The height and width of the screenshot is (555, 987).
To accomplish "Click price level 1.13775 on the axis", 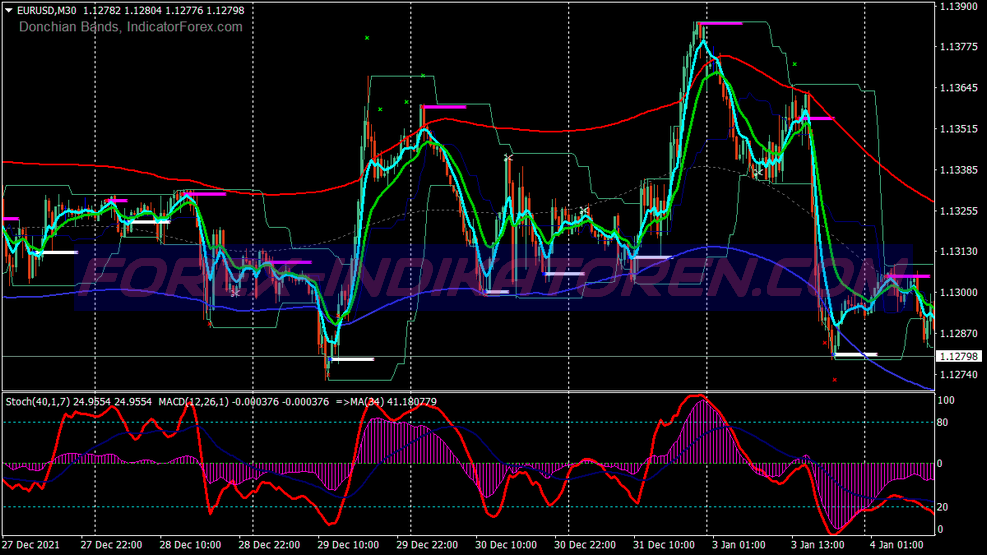I will (958, 47).
